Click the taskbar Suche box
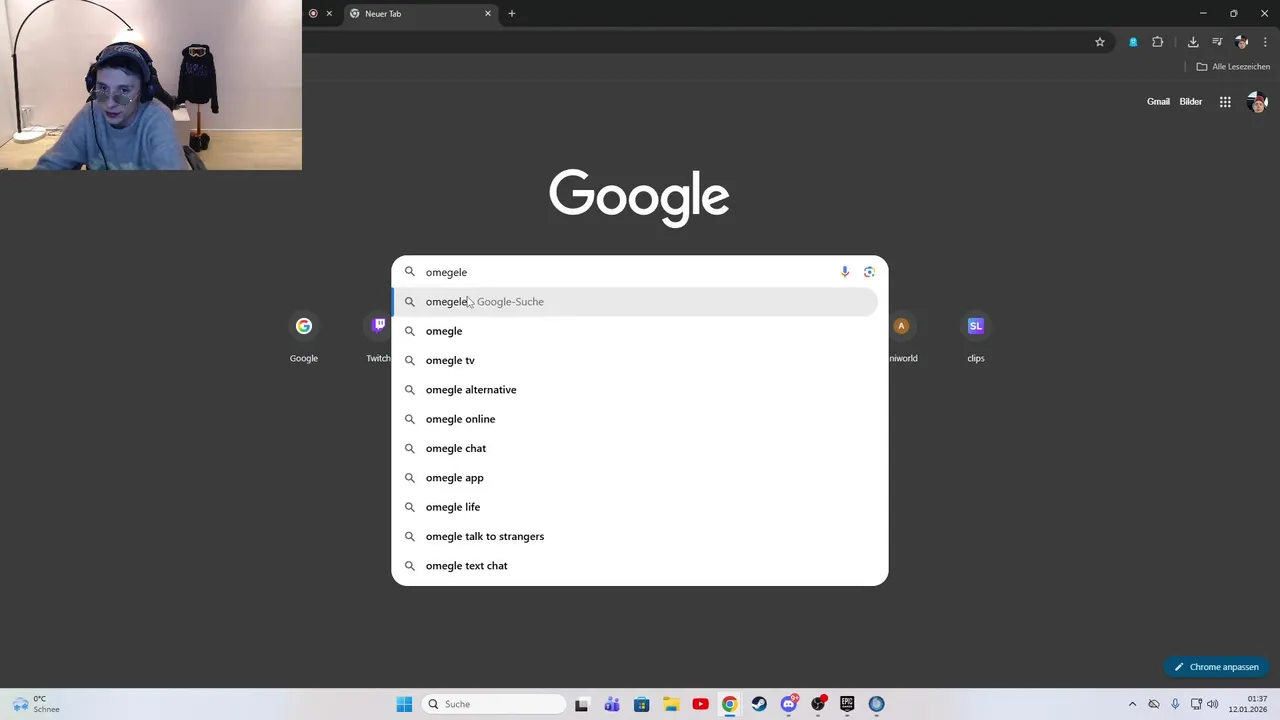Screen dimensions: 1280x720 pos(494,704)
